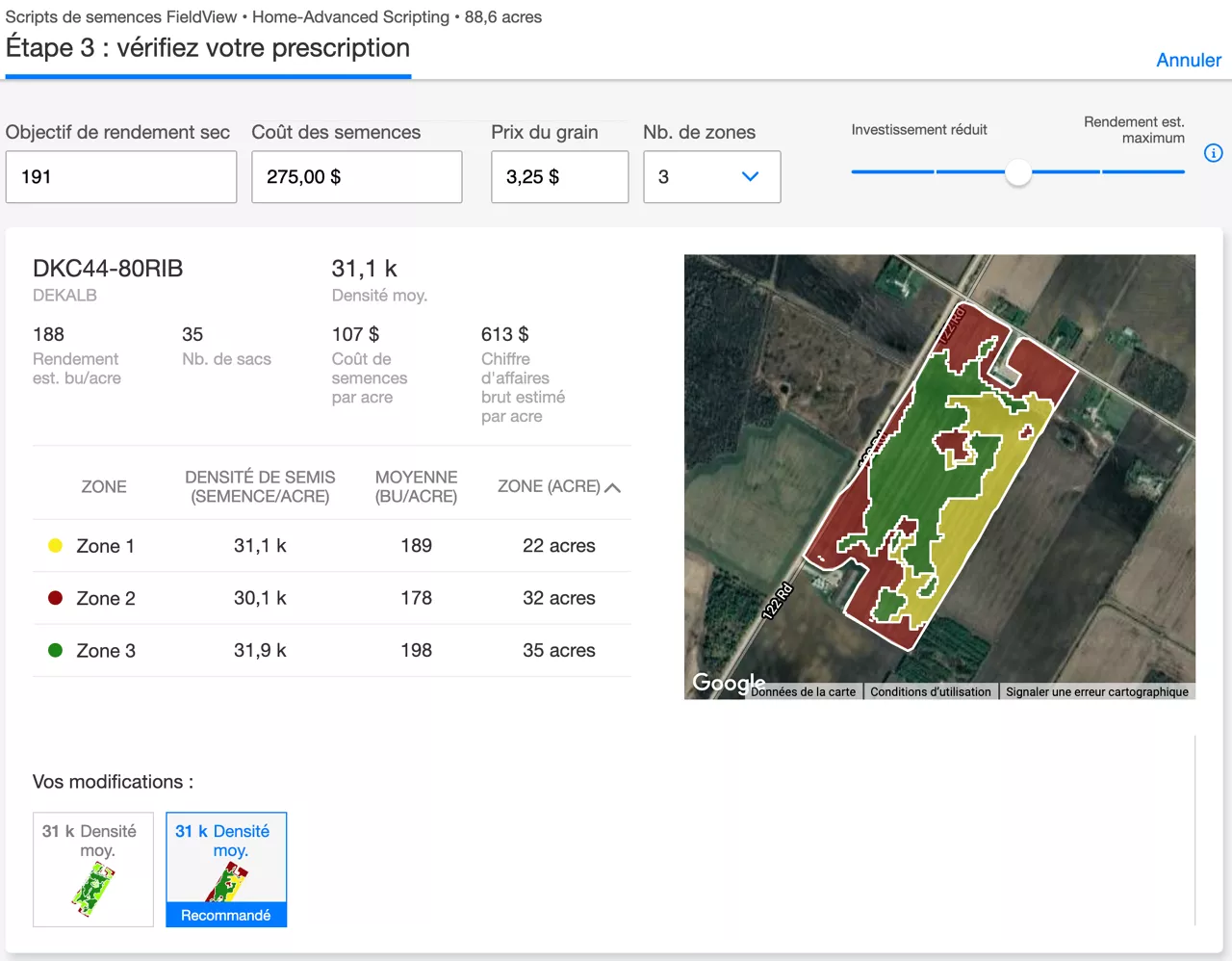Sort by Zone (Acre) chevron arrow
The image size is (1232, 961).
(612, 487)
